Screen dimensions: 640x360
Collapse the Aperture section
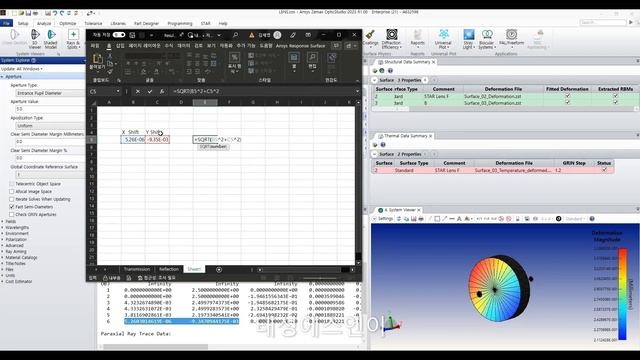2,77
